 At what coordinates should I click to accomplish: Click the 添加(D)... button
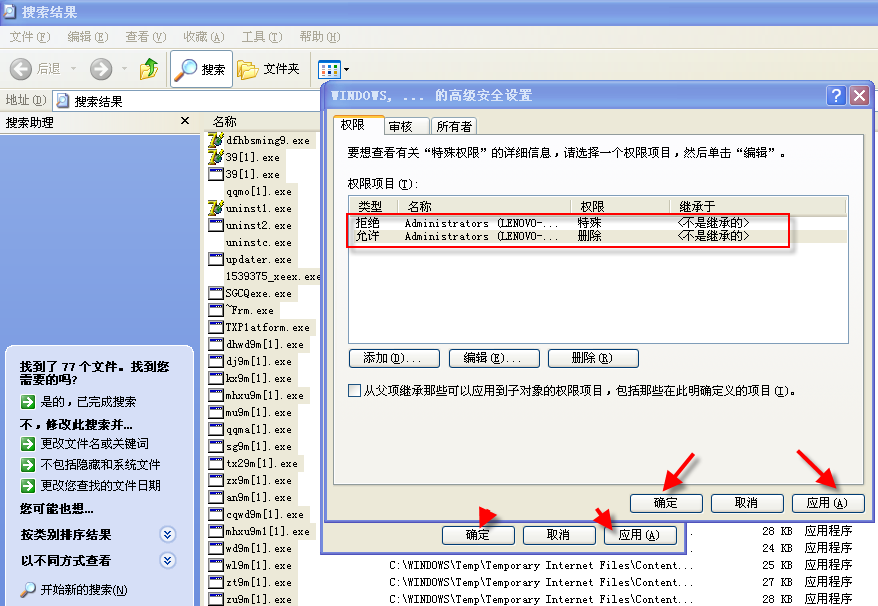pyautogui.click(x=394, y=358)
